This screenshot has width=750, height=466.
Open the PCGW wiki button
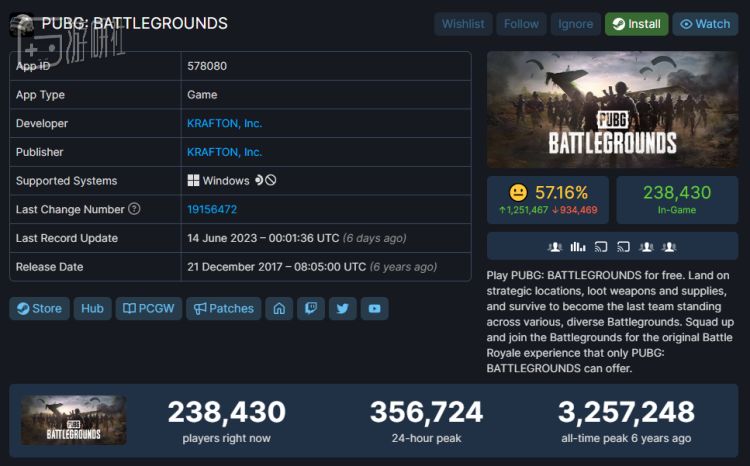coord(148,309)
